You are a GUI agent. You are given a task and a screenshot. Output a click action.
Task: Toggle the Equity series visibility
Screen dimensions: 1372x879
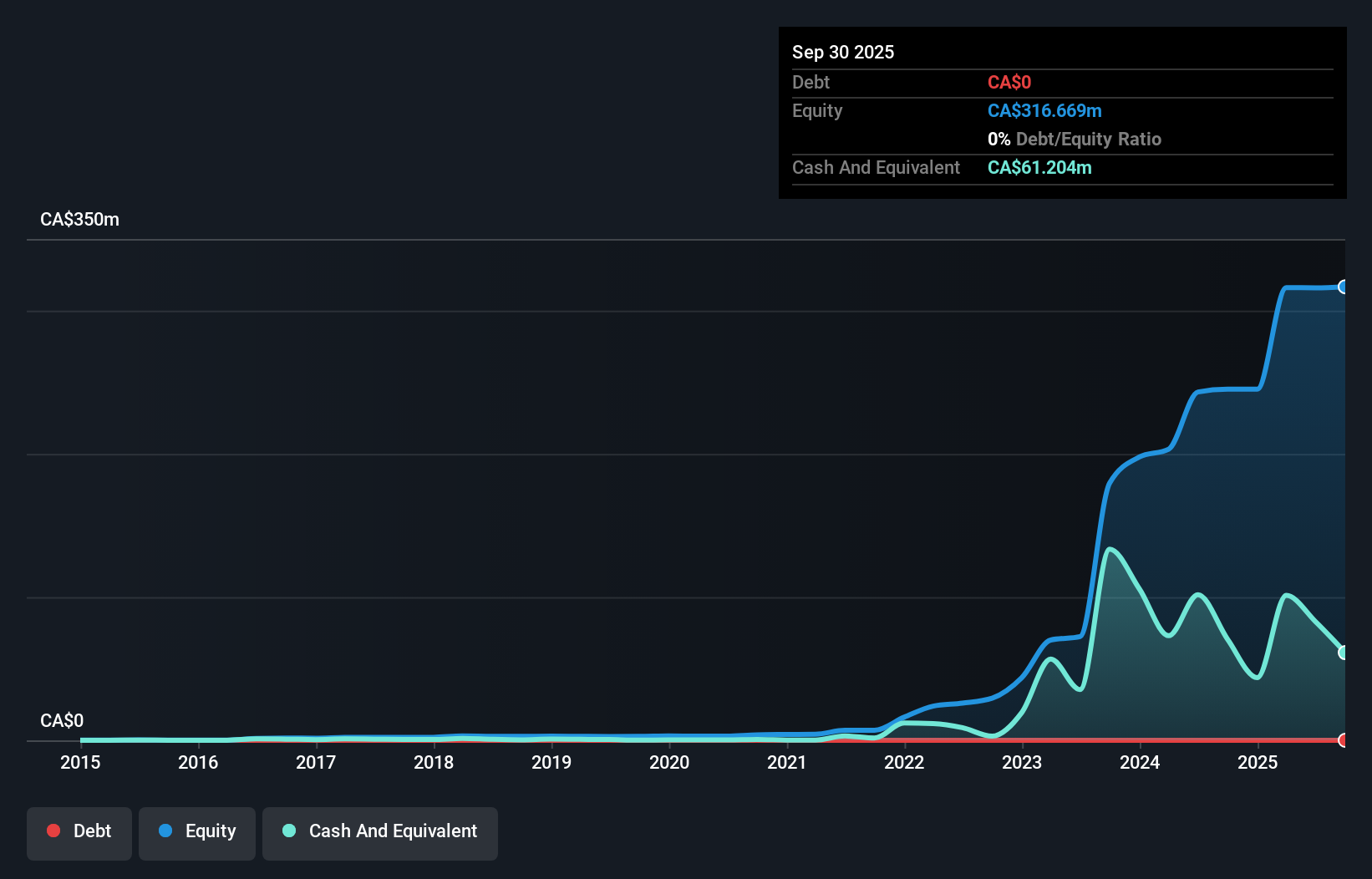[x=196, y=831]
